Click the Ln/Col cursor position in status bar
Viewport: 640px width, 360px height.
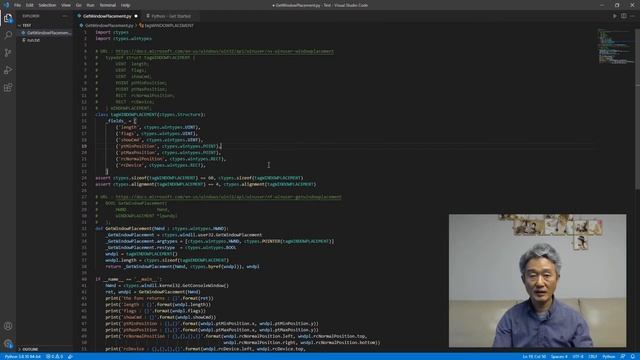[534, 356]
